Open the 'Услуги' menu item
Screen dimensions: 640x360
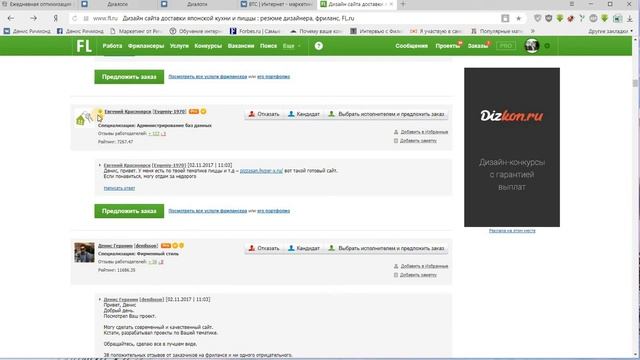pos(179,46)
